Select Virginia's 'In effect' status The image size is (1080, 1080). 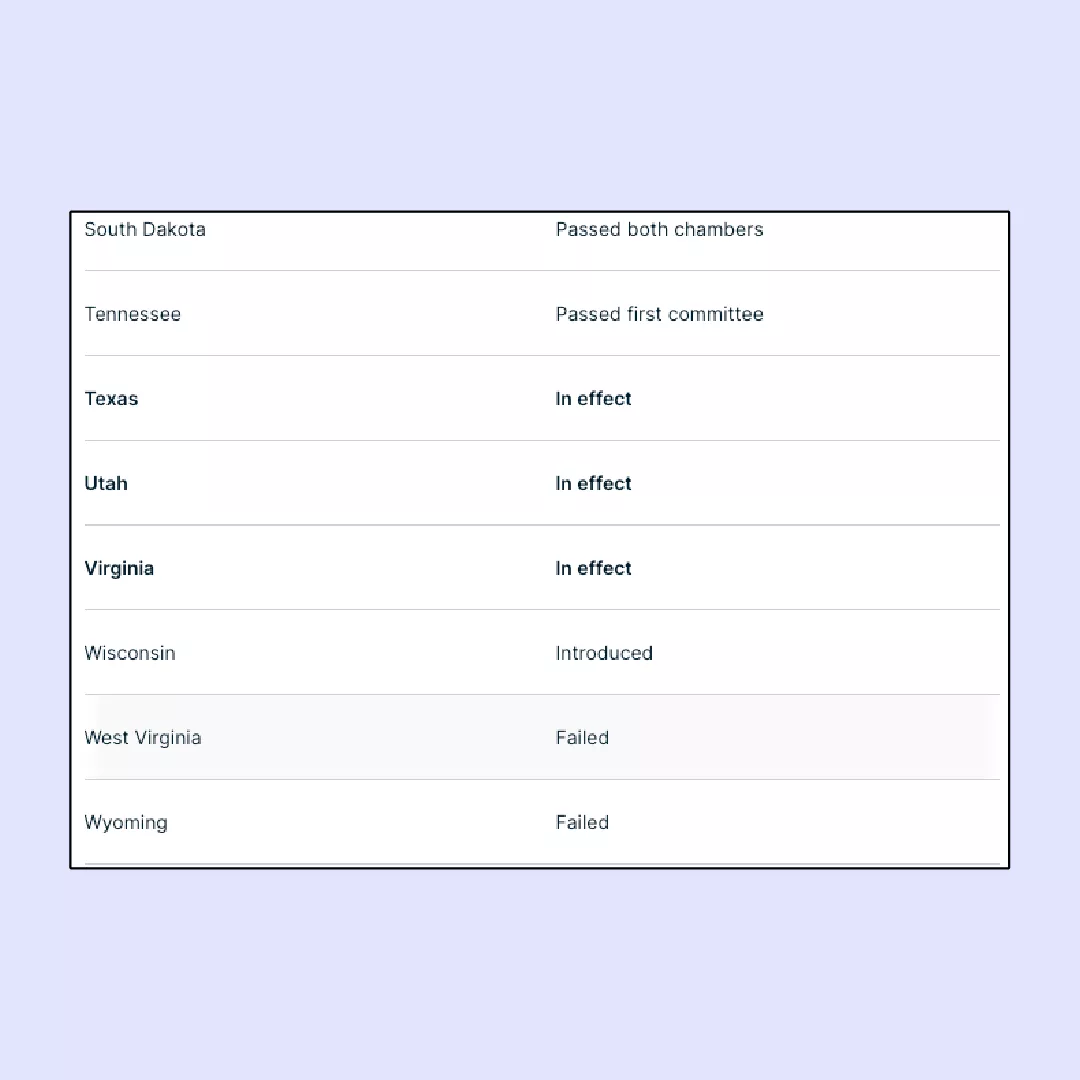(x=593, y=568)
